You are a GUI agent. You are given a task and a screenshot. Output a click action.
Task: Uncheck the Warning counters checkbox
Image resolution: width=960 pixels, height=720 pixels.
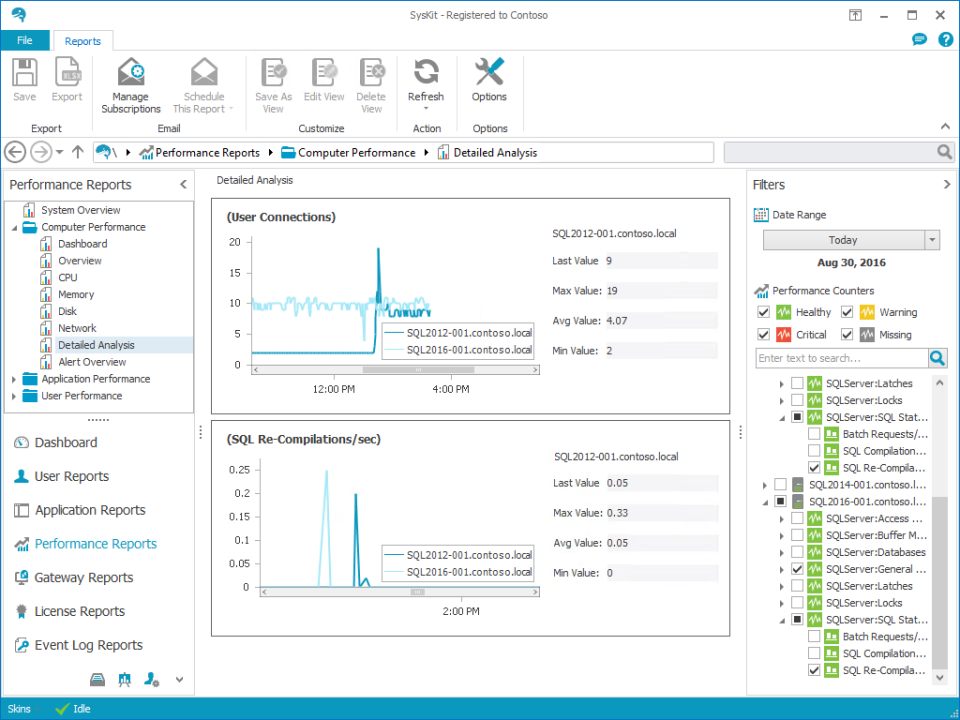click(x=847, y=312)
